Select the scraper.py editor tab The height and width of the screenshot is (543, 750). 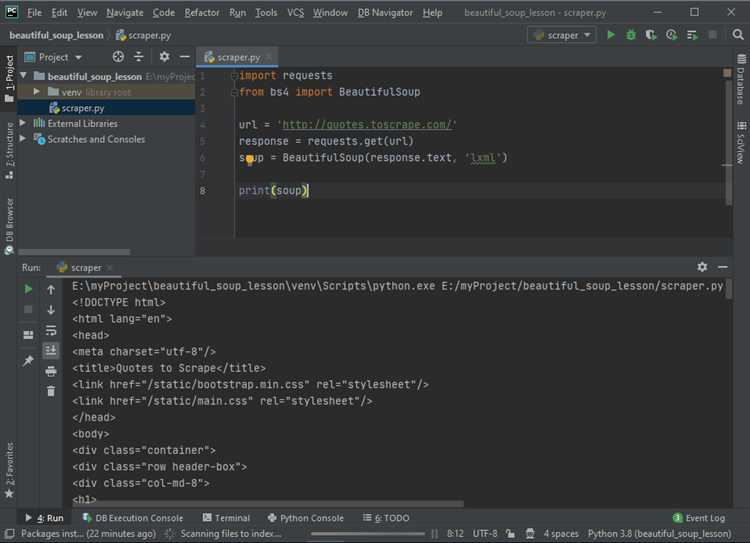[238, 57]
